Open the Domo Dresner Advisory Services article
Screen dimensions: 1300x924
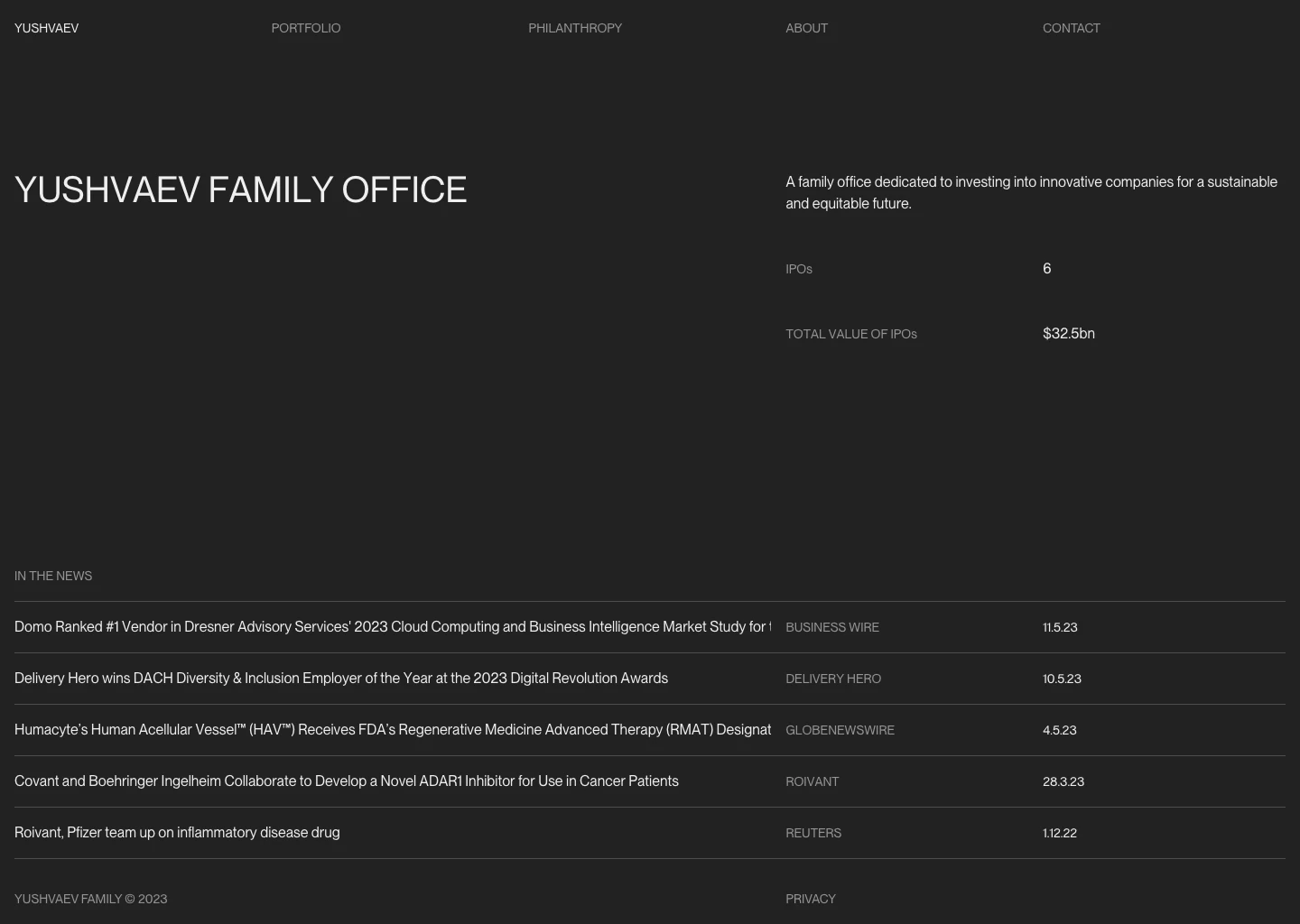[x=393, y=626]
